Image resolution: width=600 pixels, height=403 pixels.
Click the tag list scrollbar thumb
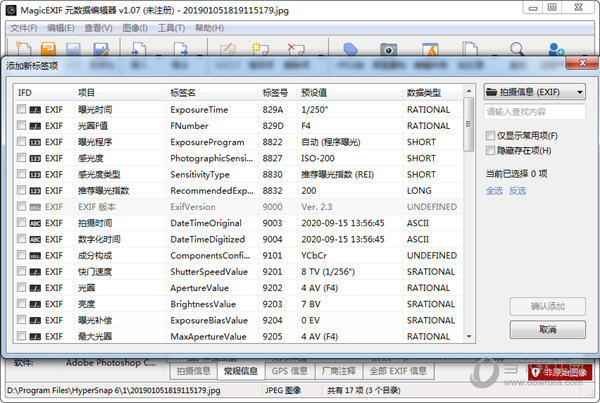click(x=468, y=124)
